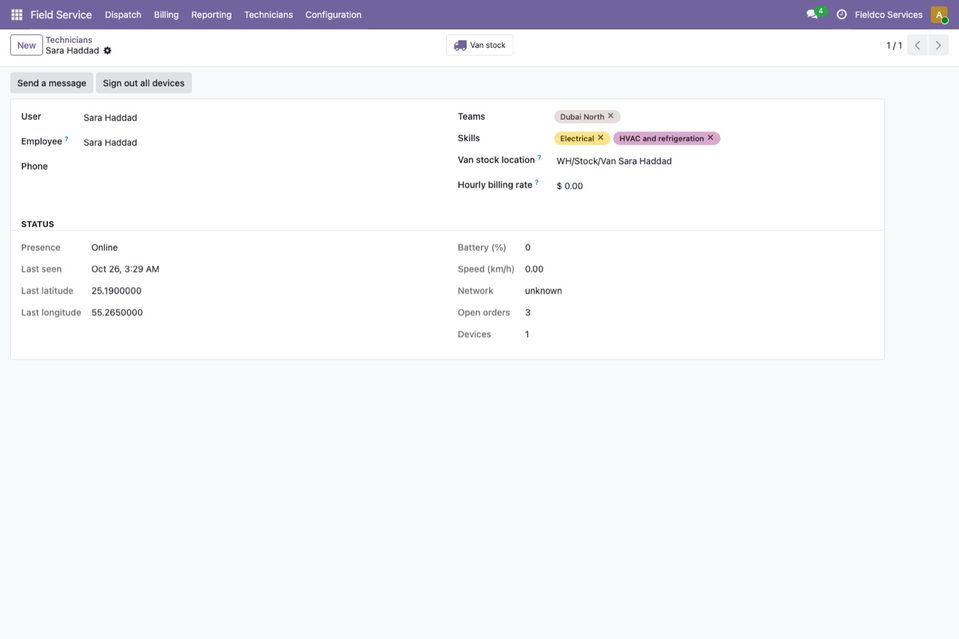This screenshot has width=959, height=639.
Task: Click the Presence value Online
Action: coord(105,248)
